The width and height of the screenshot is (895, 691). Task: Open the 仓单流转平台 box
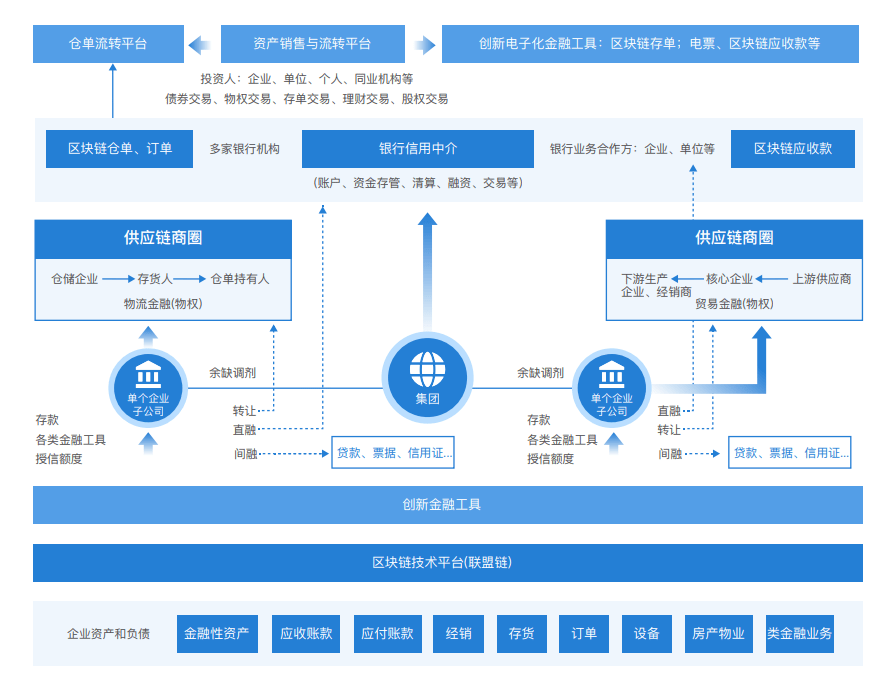(x=110, y=43)
